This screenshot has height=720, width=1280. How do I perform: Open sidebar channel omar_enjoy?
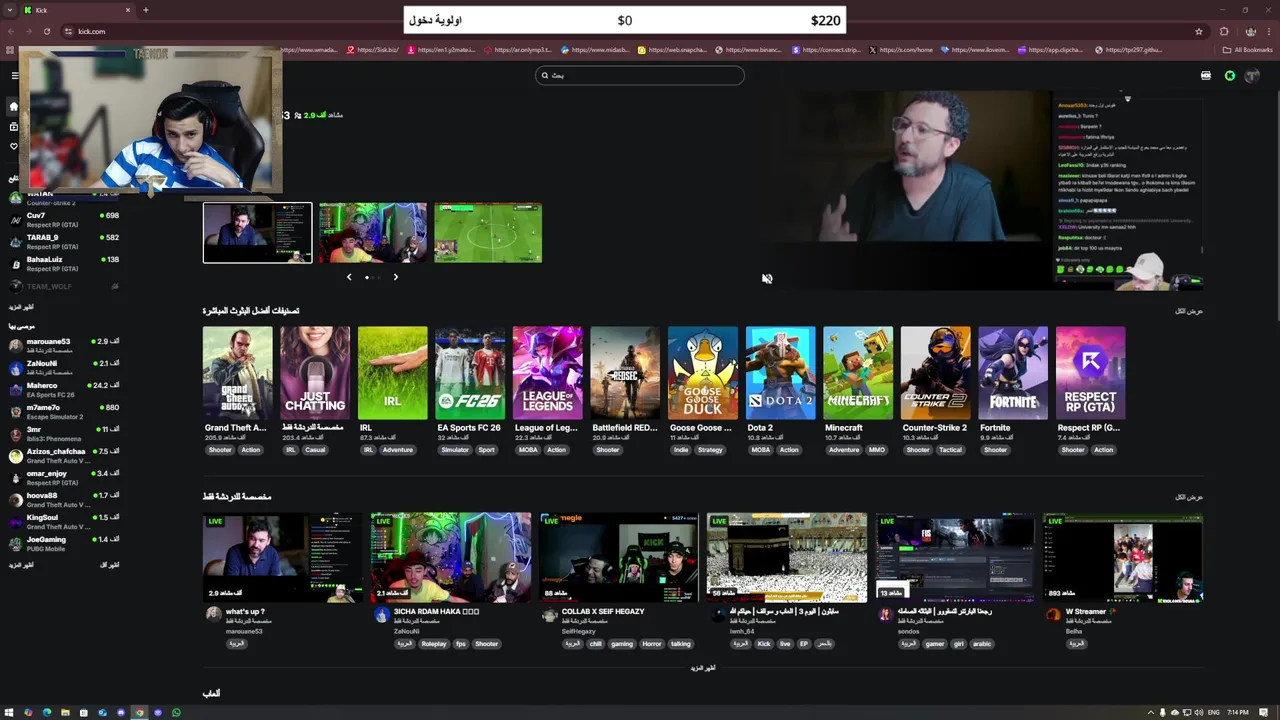(64, 477)
